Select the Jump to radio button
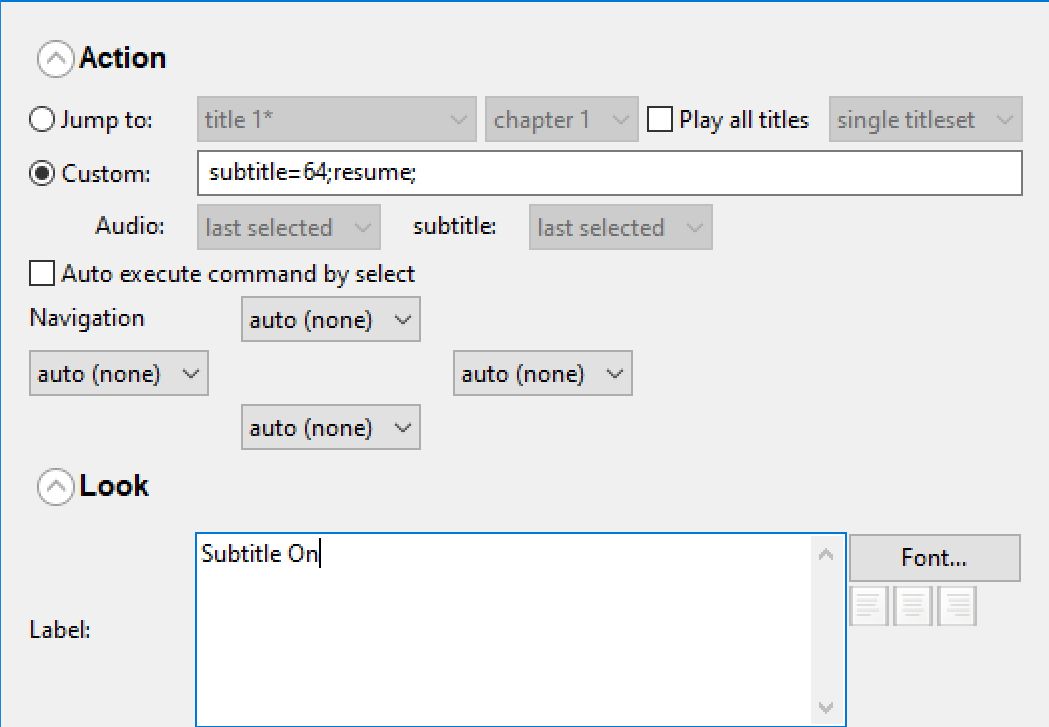This screenshot has height=727, width=1049. pos(42,120)
